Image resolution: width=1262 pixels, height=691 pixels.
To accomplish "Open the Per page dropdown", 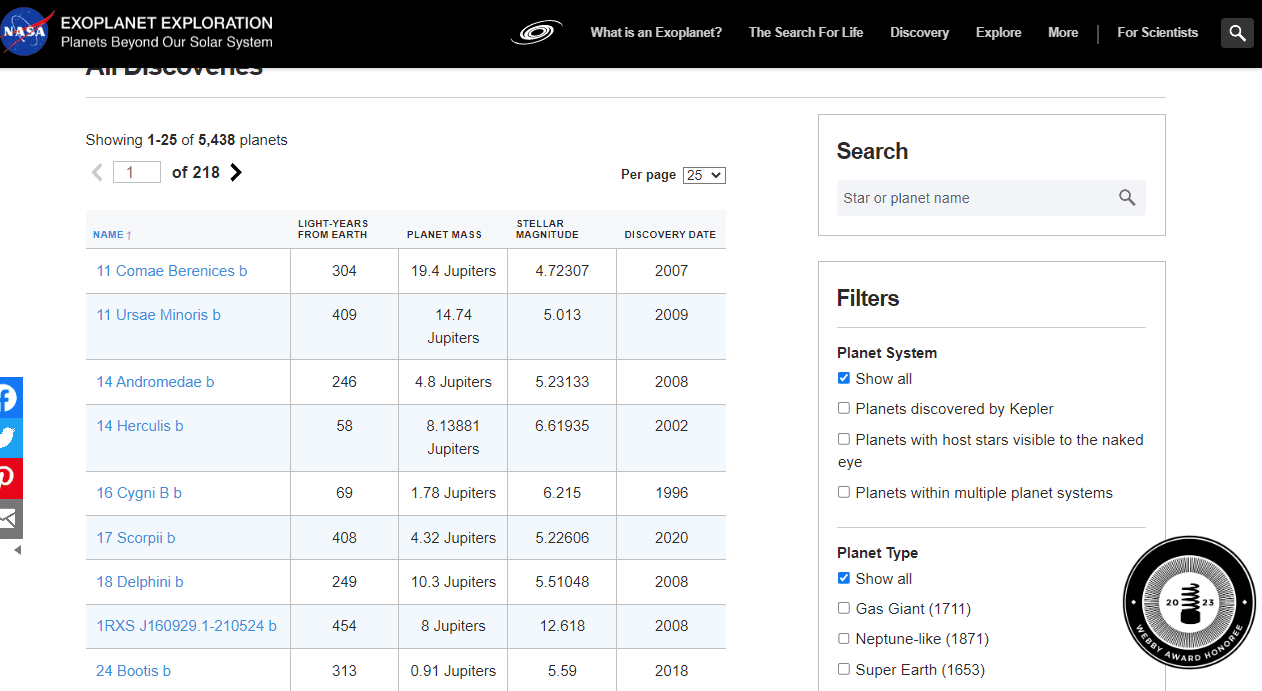I will [704, 175].
